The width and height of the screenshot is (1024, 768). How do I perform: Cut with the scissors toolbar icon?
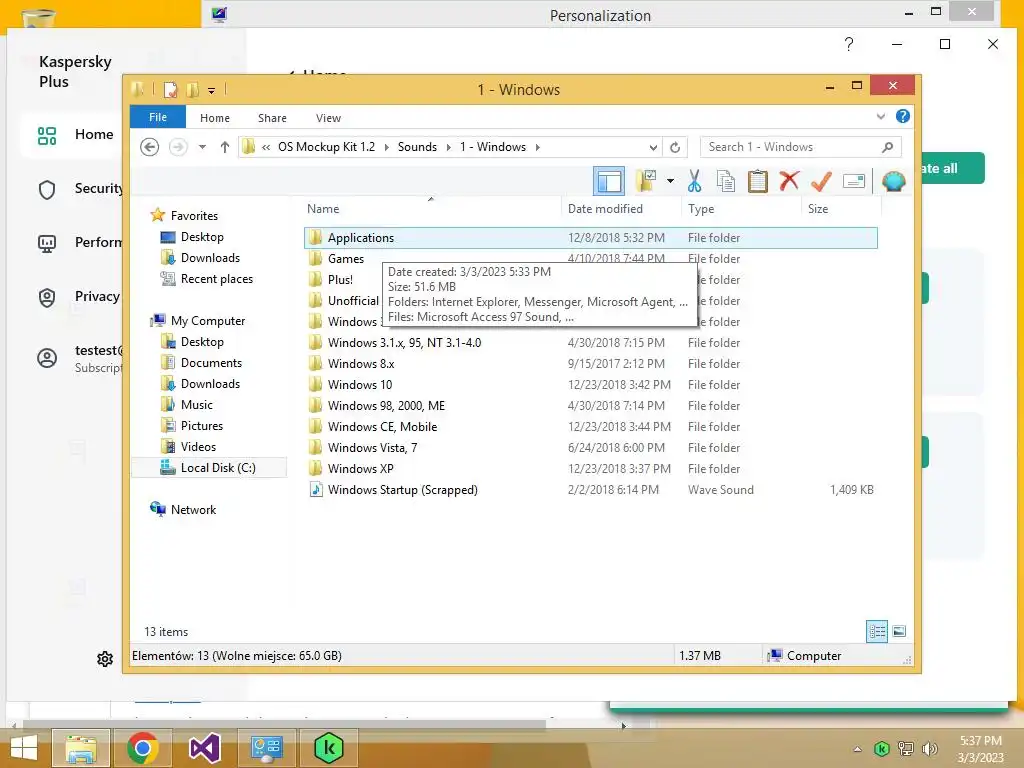pos(694,181)
